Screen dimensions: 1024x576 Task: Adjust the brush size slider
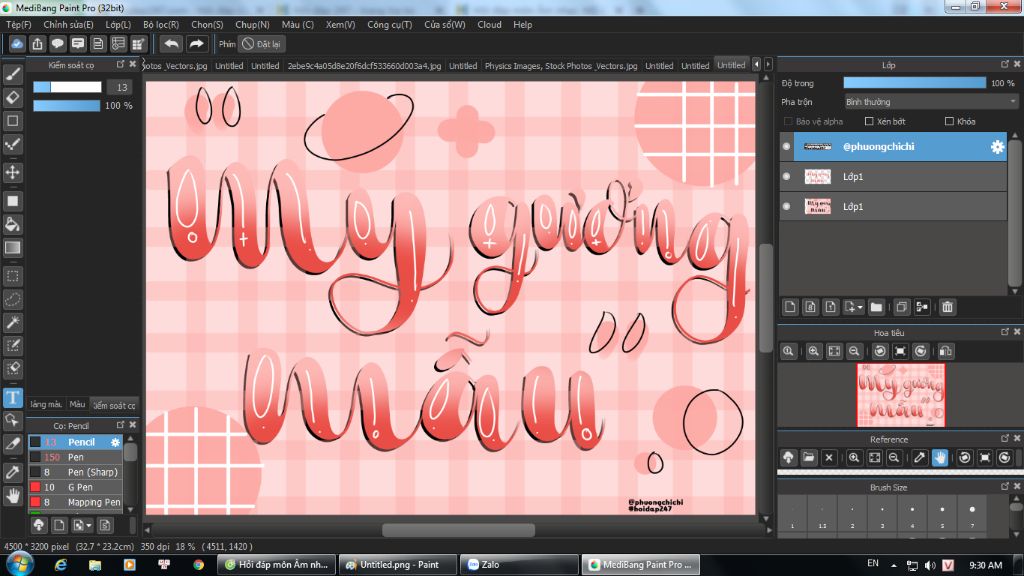click(x=67, y=87)
